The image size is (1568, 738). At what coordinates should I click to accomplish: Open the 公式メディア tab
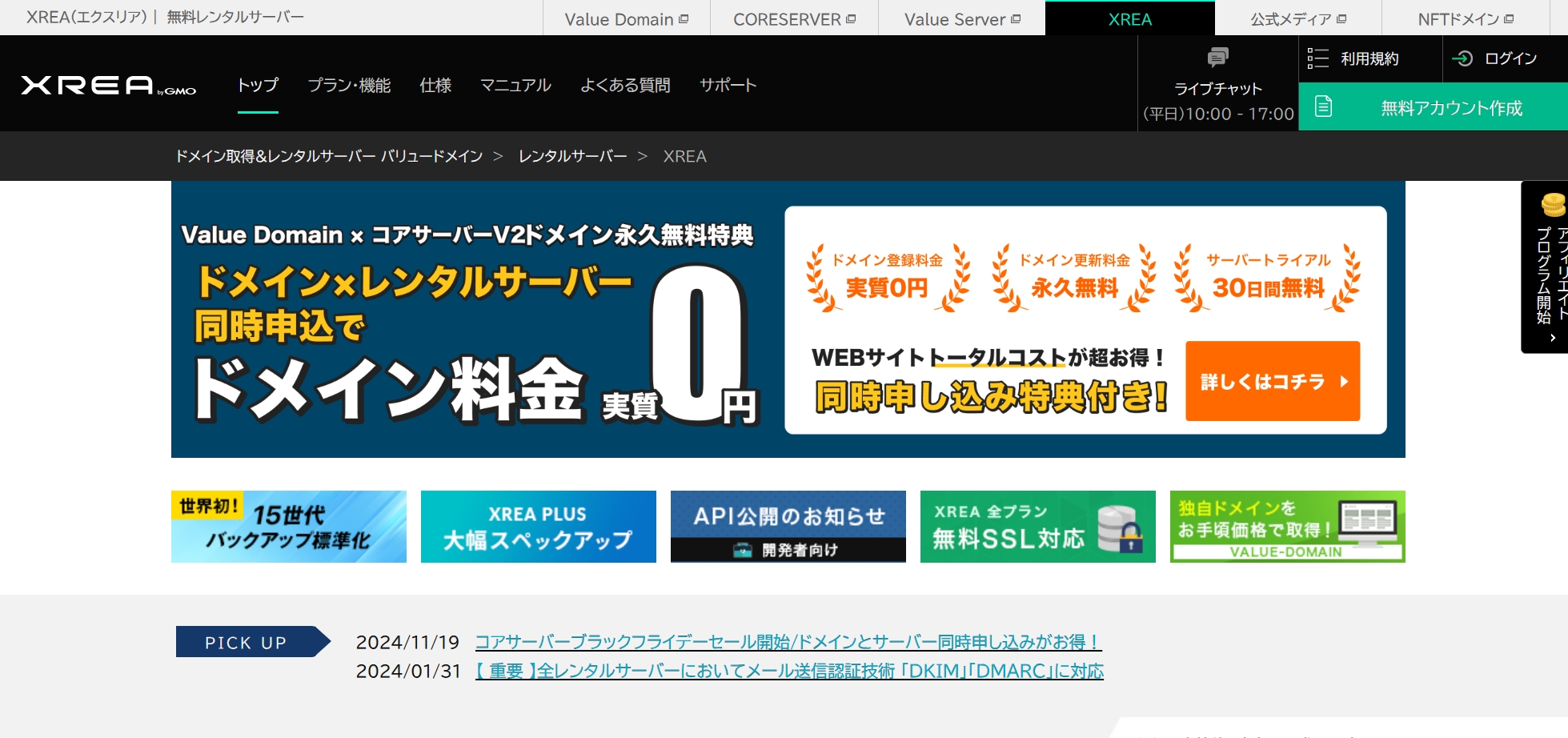point(1298,18)
